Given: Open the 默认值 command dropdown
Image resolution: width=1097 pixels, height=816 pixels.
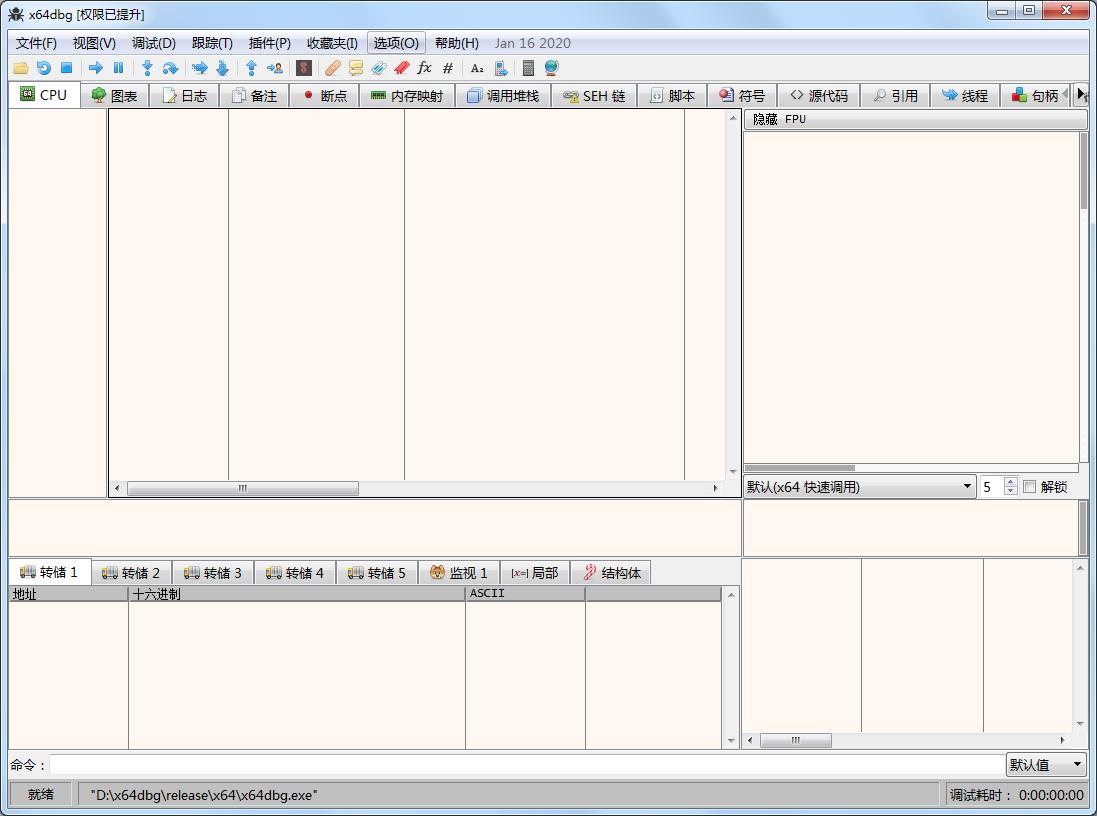Looking at the screenshot, I should click(1045, 765).
